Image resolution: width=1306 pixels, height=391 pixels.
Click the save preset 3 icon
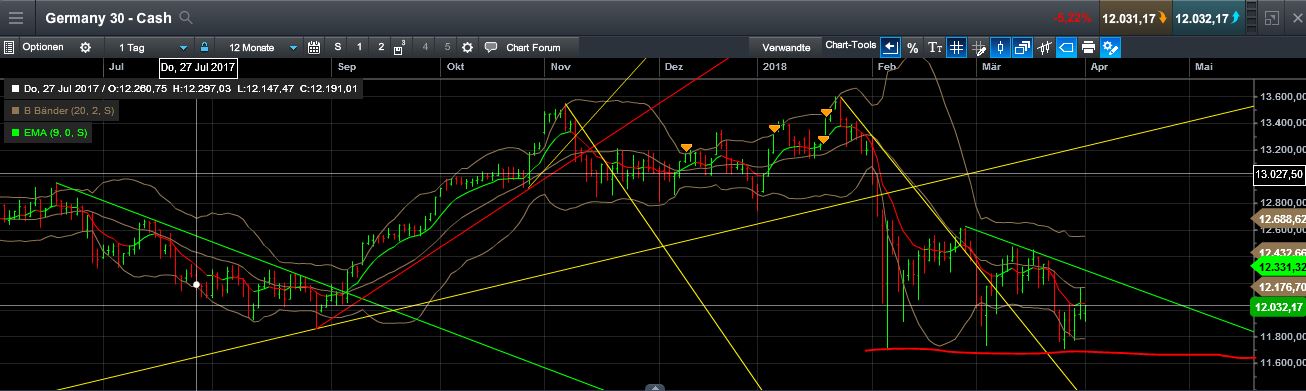[x=400, y=47]
